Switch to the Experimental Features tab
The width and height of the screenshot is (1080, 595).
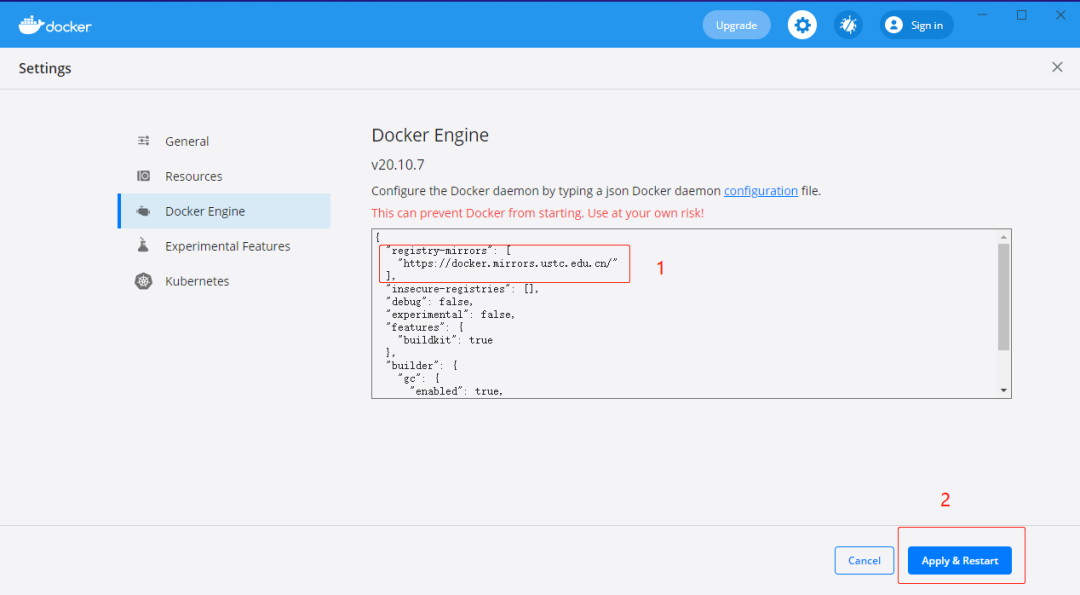point(228,246)
